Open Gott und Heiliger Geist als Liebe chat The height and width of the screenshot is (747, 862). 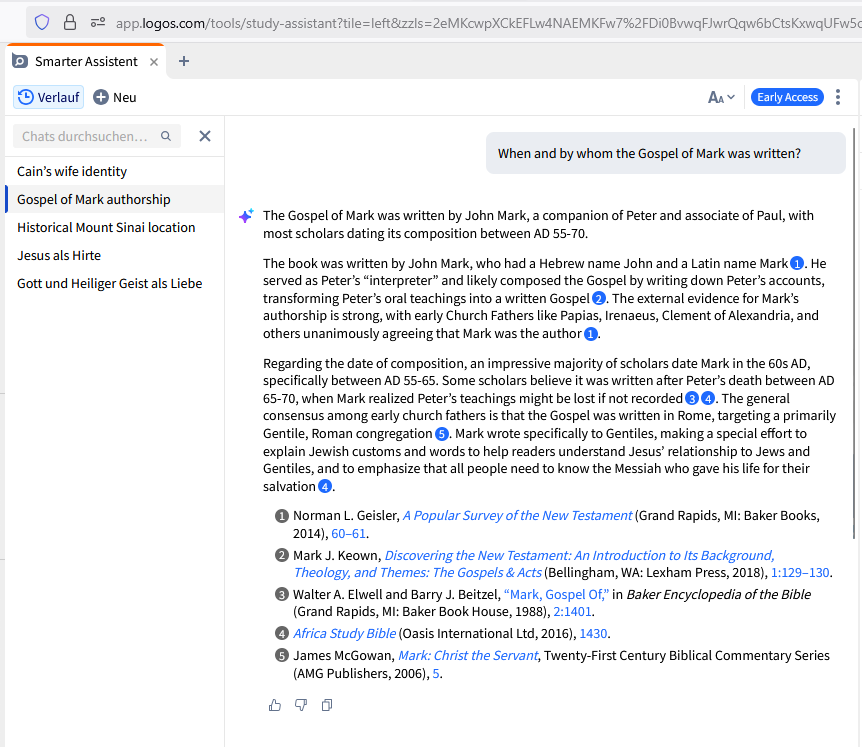[114, 284]
